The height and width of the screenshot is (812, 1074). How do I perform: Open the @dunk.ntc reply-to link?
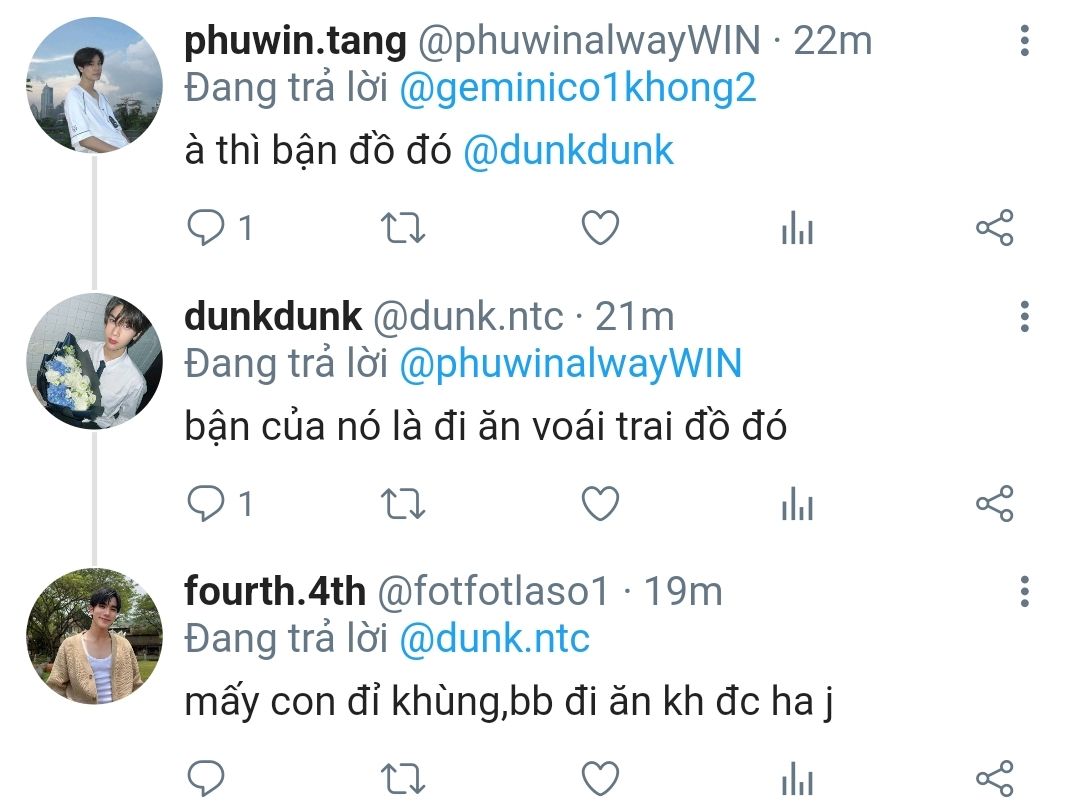(x=495, y=639)
